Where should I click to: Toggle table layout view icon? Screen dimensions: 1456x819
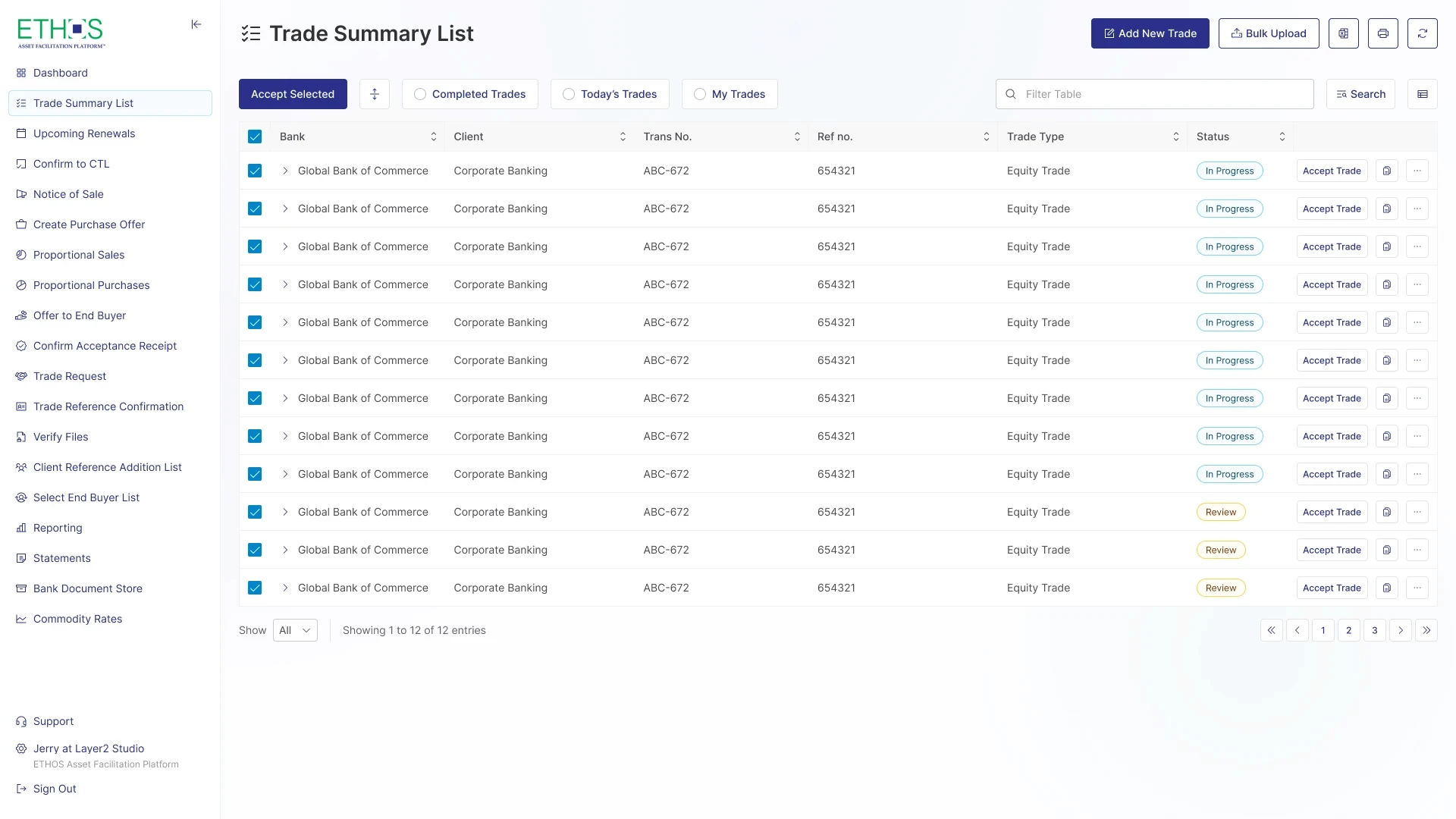pos(1422,94)
